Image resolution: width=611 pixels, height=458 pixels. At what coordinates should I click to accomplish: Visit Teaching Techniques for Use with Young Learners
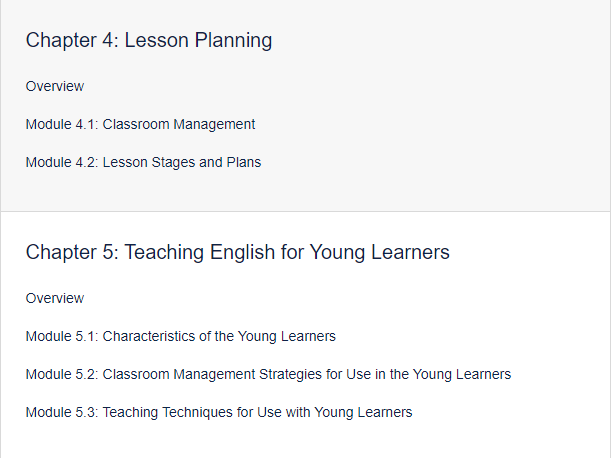coord(257,412)
